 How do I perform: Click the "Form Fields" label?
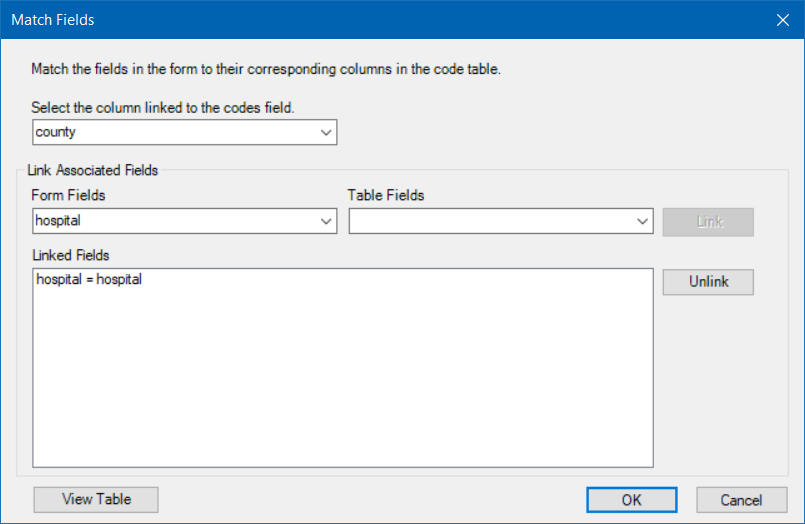coord(68,195)
